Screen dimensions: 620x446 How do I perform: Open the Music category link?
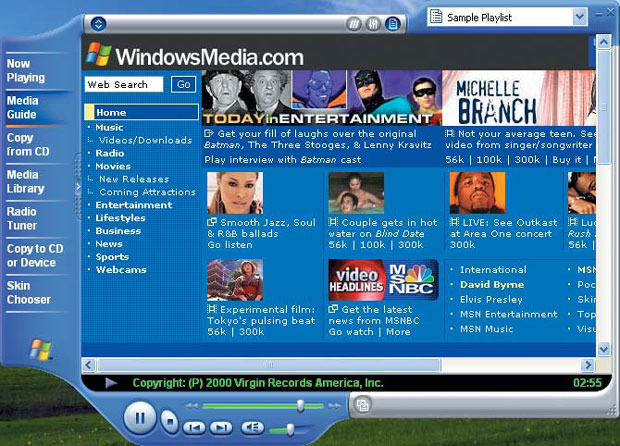click(109, 127)
